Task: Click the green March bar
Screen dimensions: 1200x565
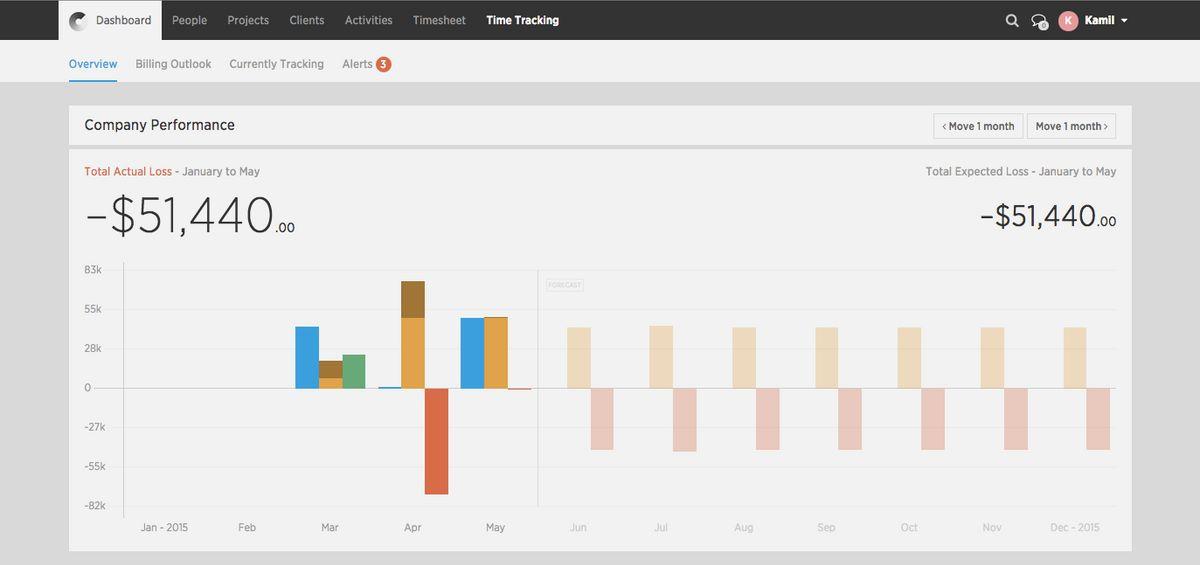Action: (x=354, y=371)
